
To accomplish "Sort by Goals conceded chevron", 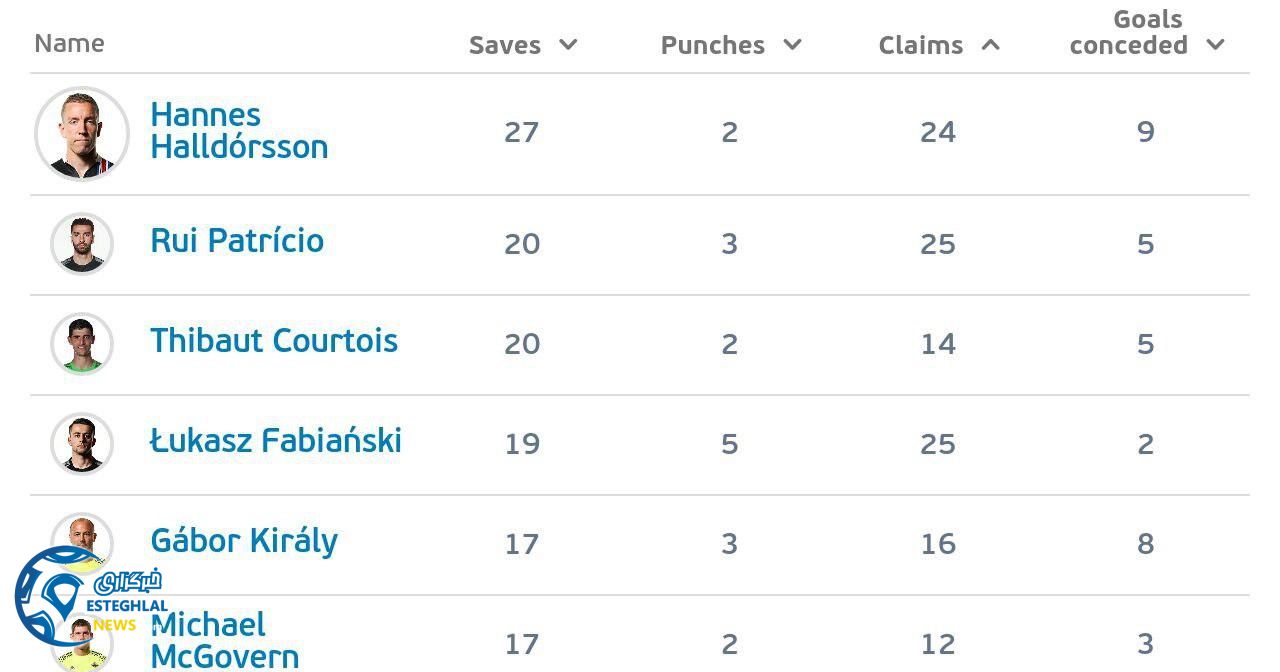I will 1215,45.
